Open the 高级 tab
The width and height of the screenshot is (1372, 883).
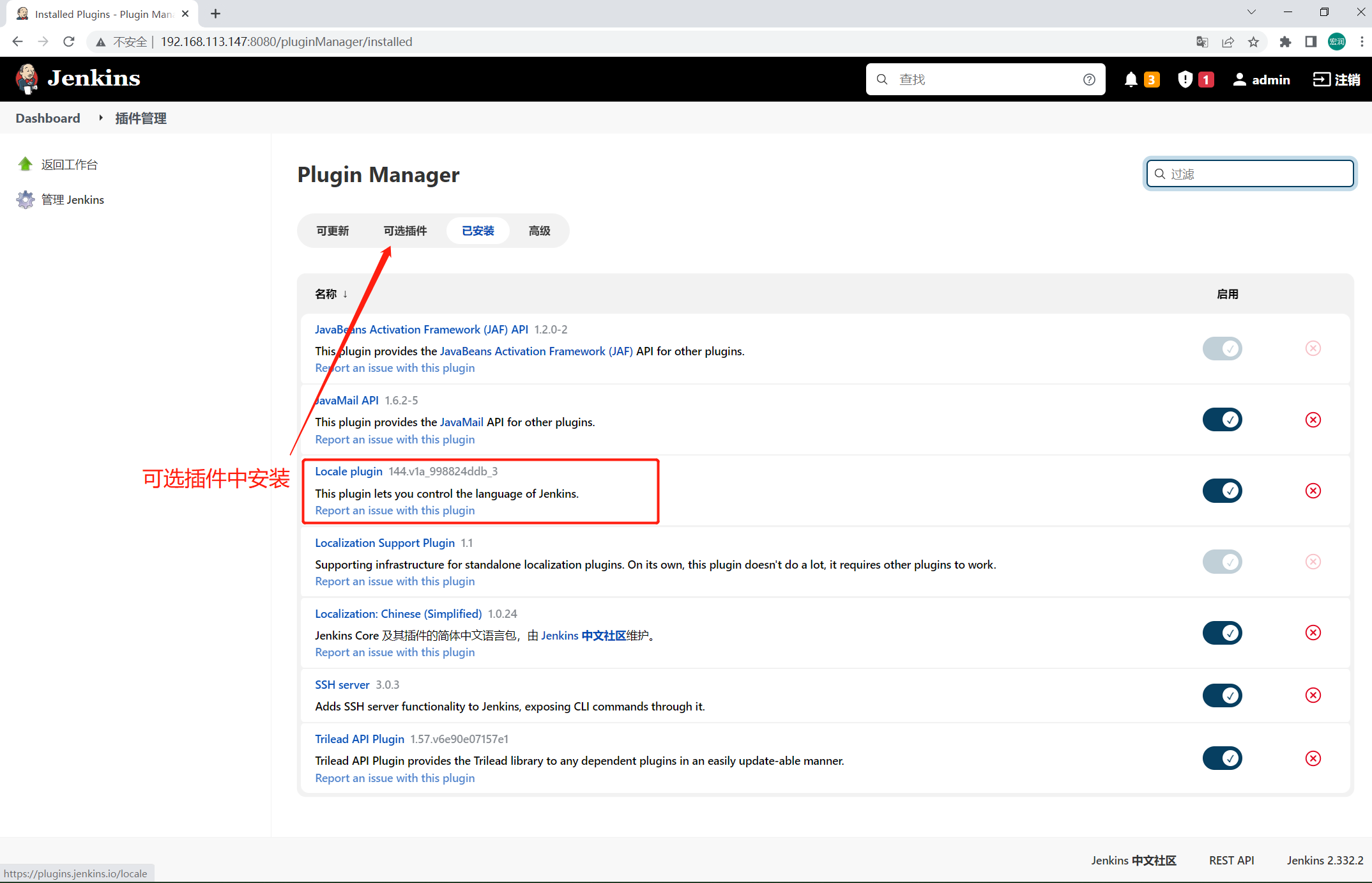click(x=540, y=231)
